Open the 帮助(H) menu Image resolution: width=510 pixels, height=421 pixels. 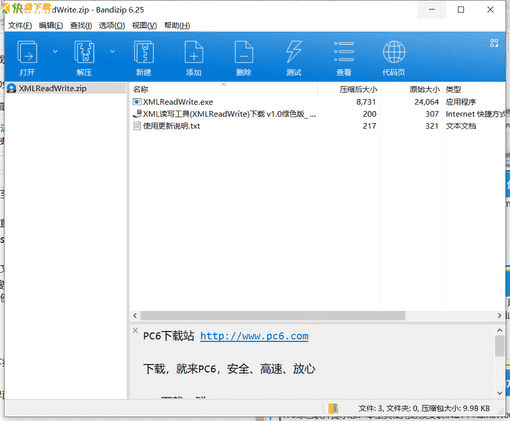[177, 25]
